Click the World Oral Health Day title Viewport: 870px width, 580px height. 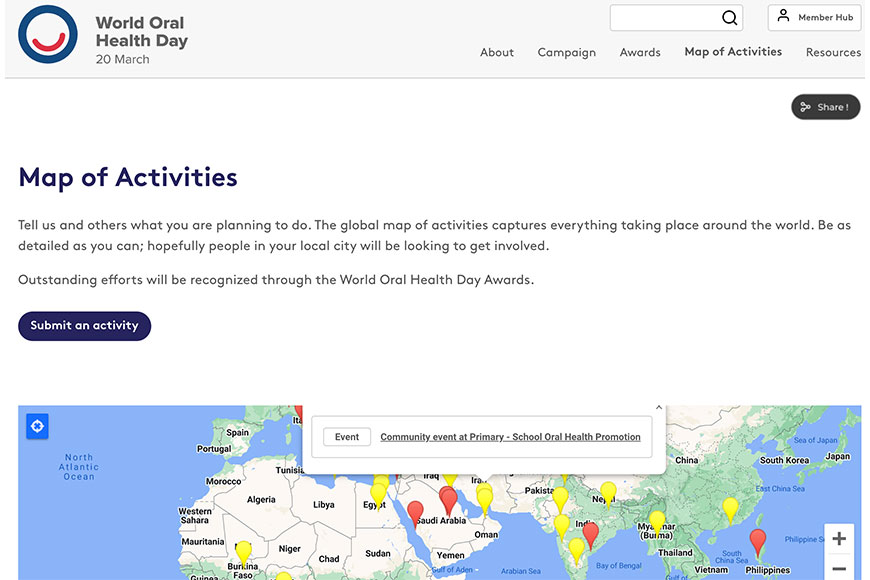(x=141, y=32)
